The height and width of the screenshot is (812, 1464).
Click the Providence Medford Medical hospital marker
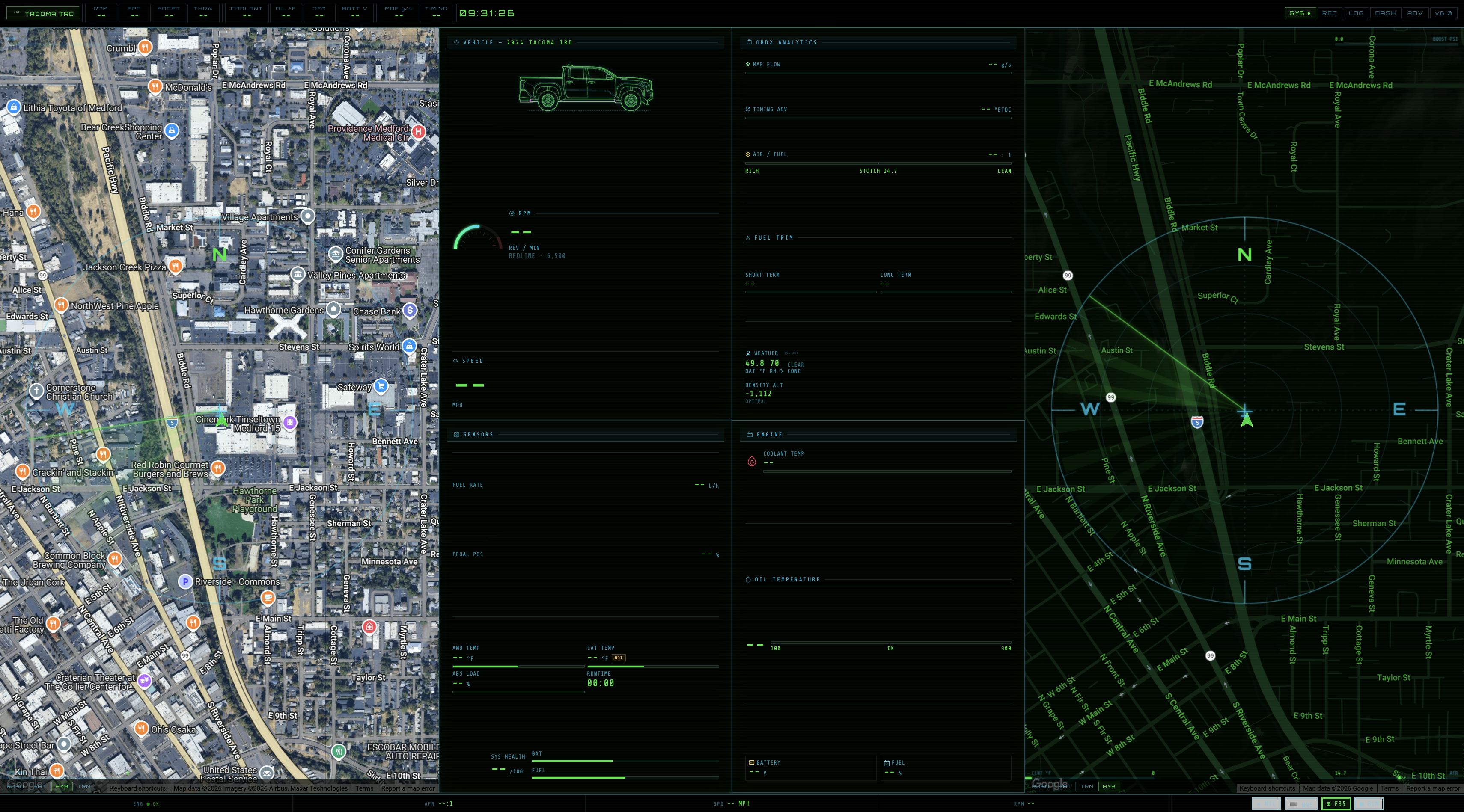pyautogui.click(x=418, y=132)
